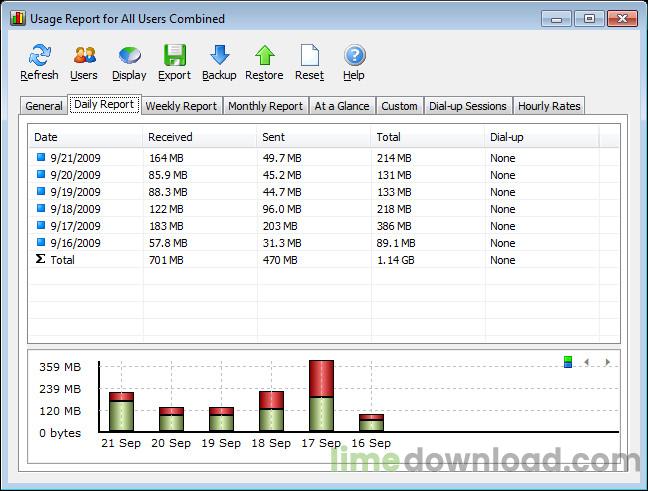Sort by the Received column header
Image resolution: width=648 pixels, height=491 pixels.
(170, 137)
